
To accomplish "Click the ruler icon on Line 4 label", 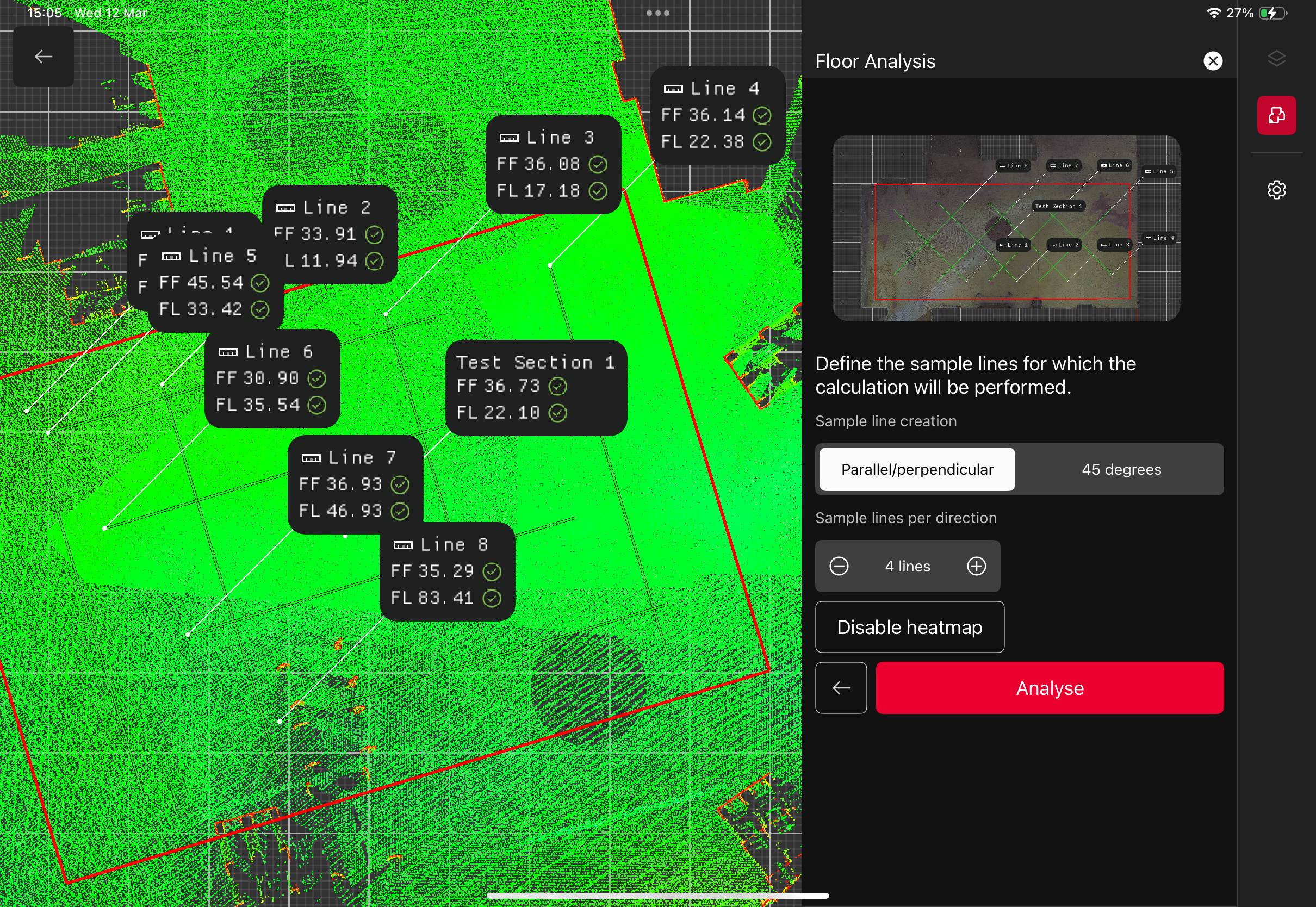I will [x=673, y=89].
